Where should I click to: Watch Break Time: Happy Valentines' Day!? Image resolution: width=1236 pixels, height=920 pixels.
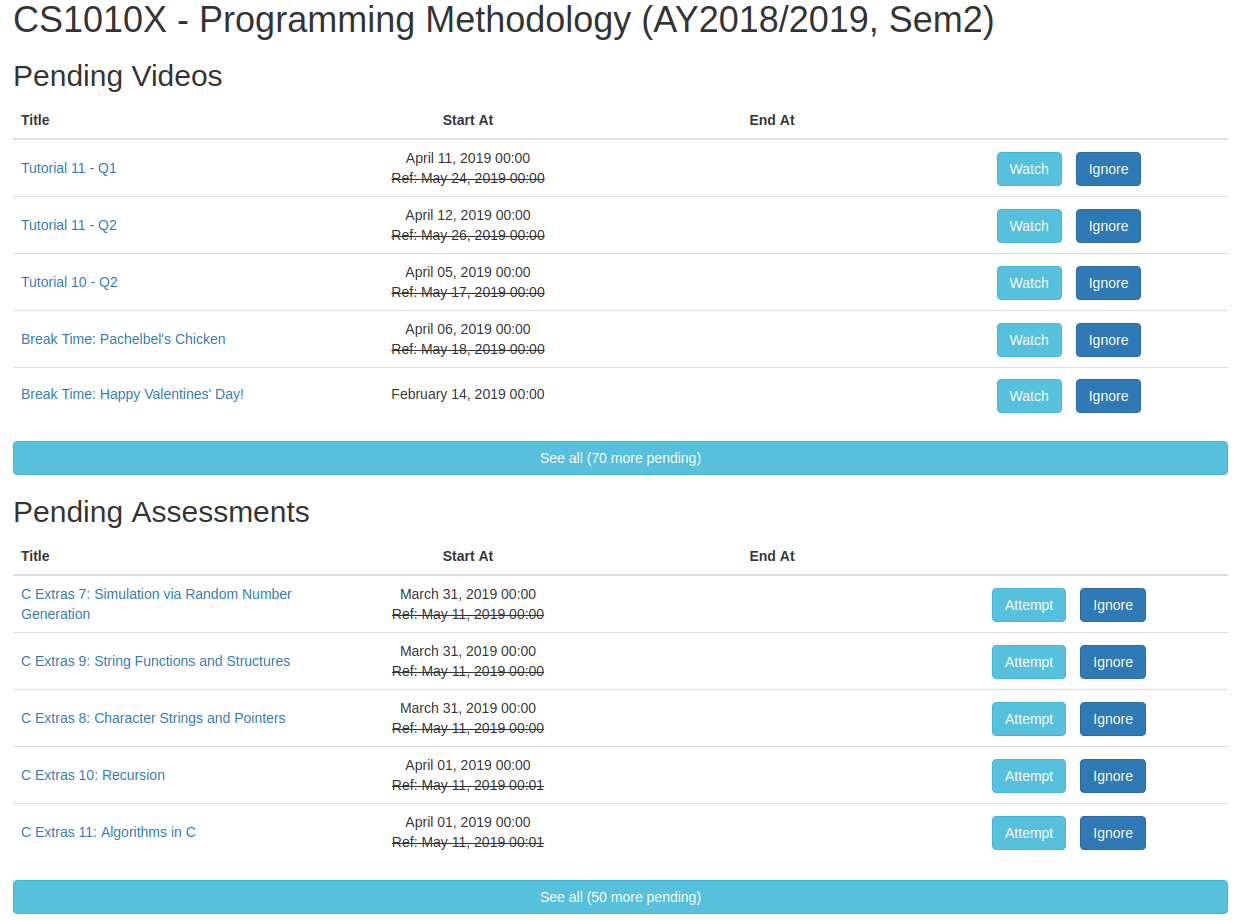coord(1029,395)
